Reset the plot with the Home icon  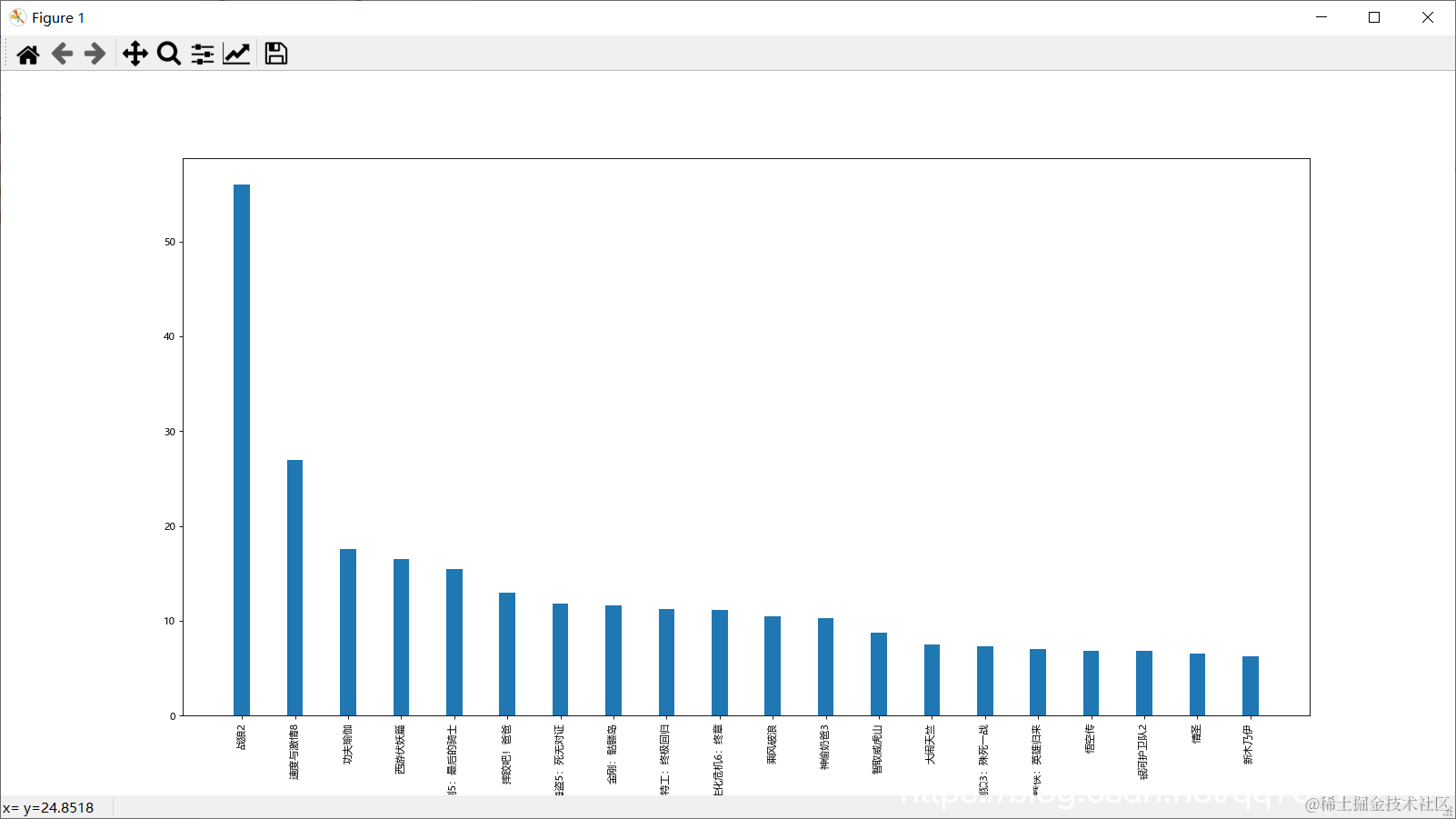click(x=28, y=55)
